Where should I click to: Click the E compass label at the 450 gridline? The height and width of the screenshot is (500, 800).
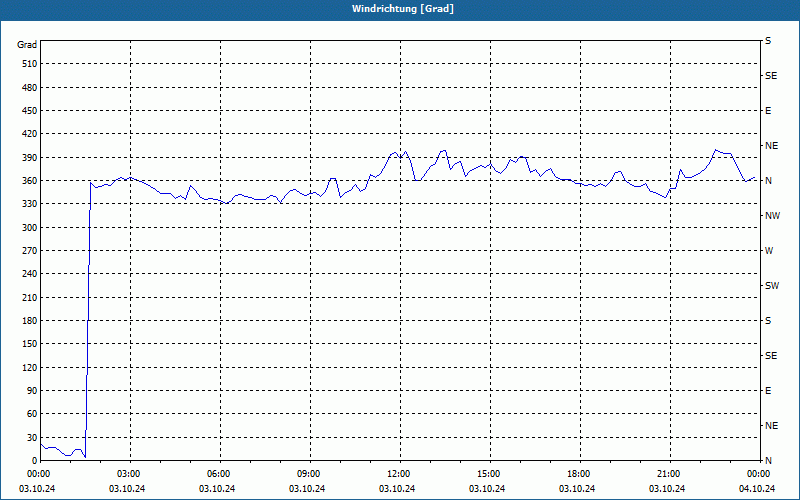tap(768, 111)
